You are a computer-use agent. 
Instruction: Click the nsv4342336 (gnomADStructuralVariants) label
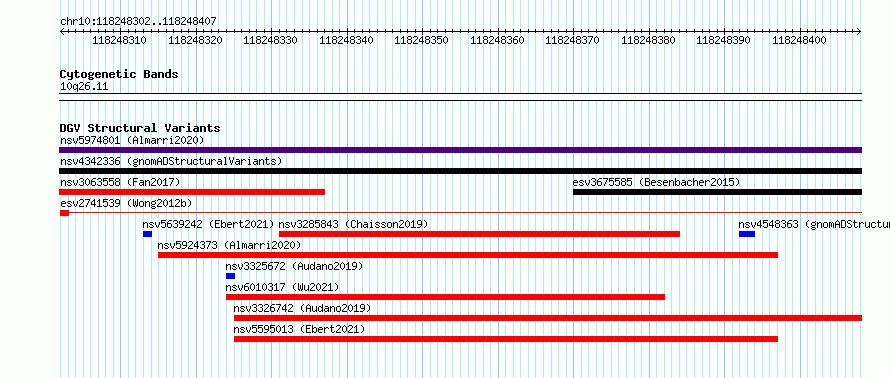(x=171, y=161)
